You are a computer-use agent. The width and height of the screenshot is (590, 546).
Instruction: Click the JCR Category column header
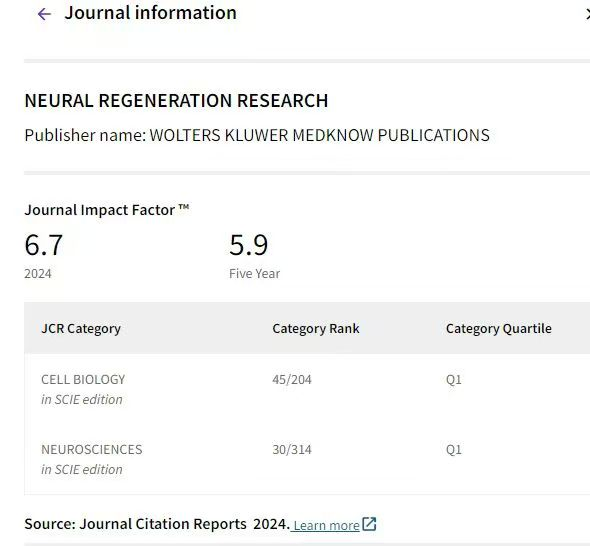81,329
